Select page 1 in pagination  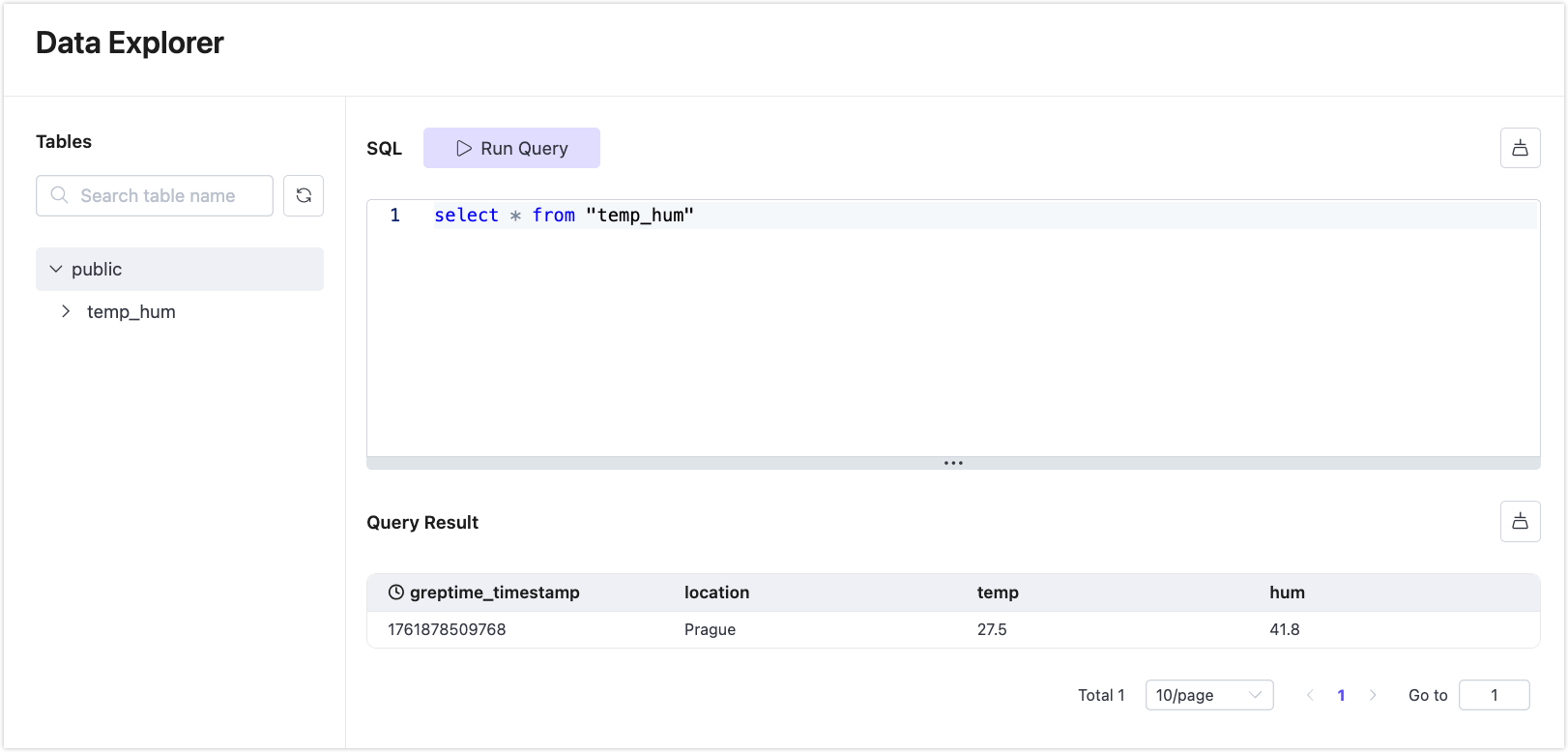pos(1341,695)
